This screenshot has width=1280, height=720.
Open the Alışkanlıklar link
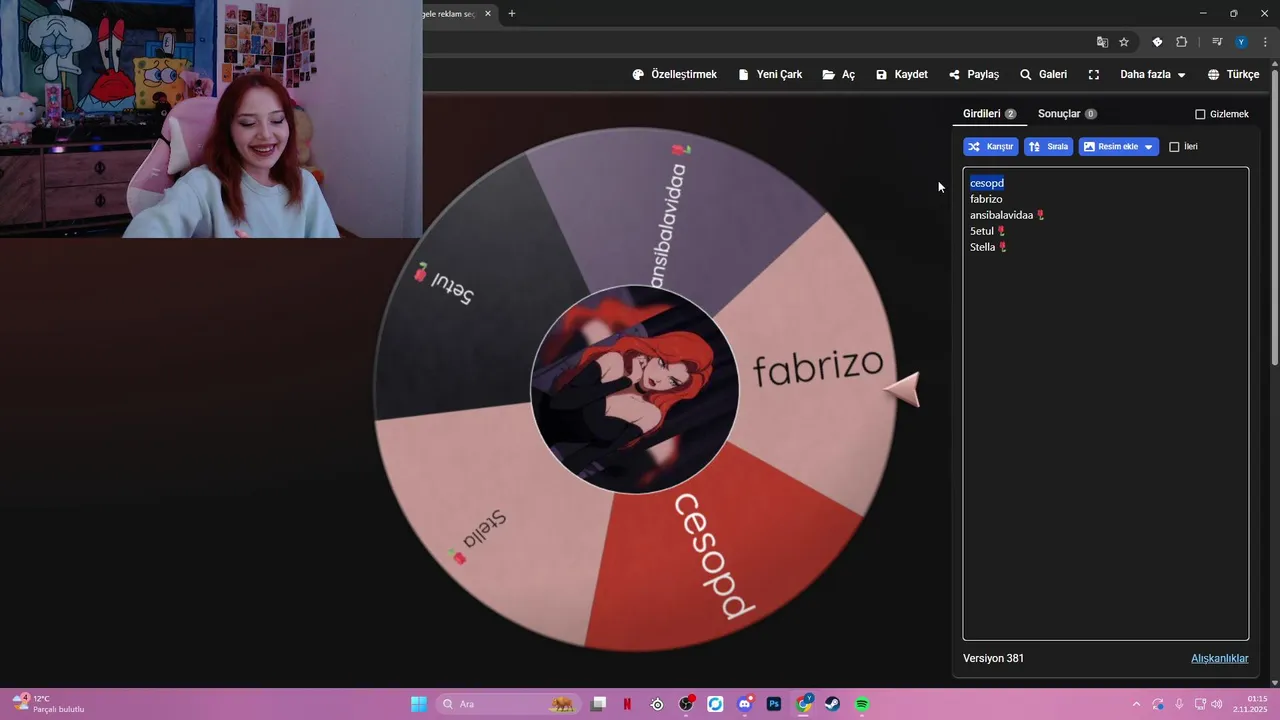1220,658
